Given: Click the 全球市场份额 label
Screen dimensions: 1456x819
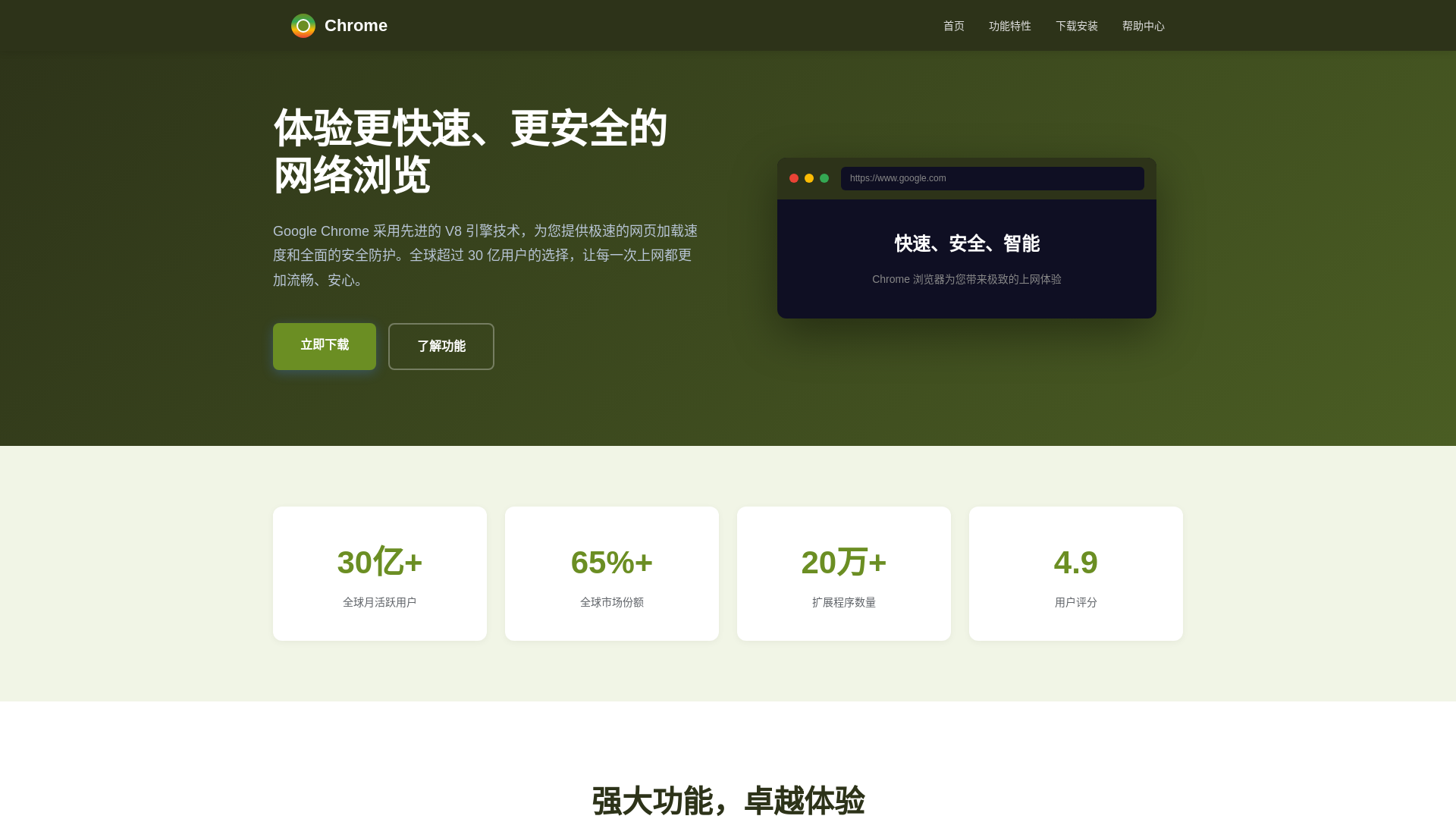Looking at the screenshot, I should tap(612, 602).
